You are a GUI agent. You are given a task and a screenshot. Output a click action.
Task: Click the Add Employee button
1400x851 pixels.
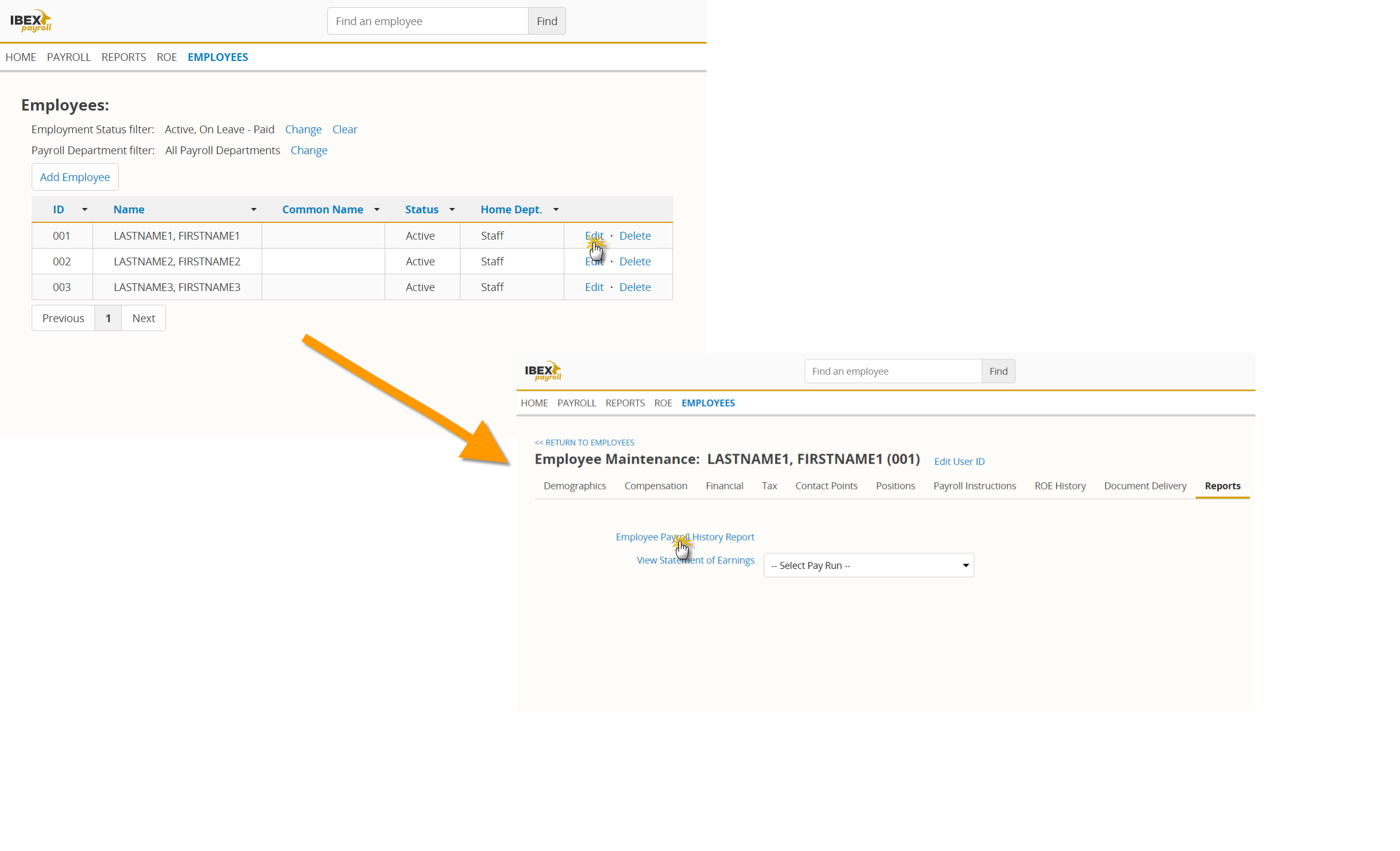point(75,177)
